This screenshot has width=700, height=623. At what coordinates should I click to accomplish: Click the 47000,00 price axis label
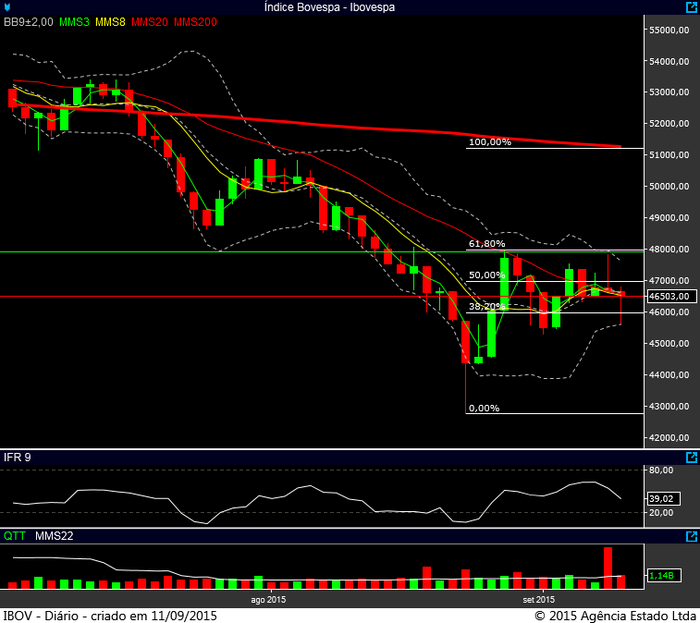point(669,280)
